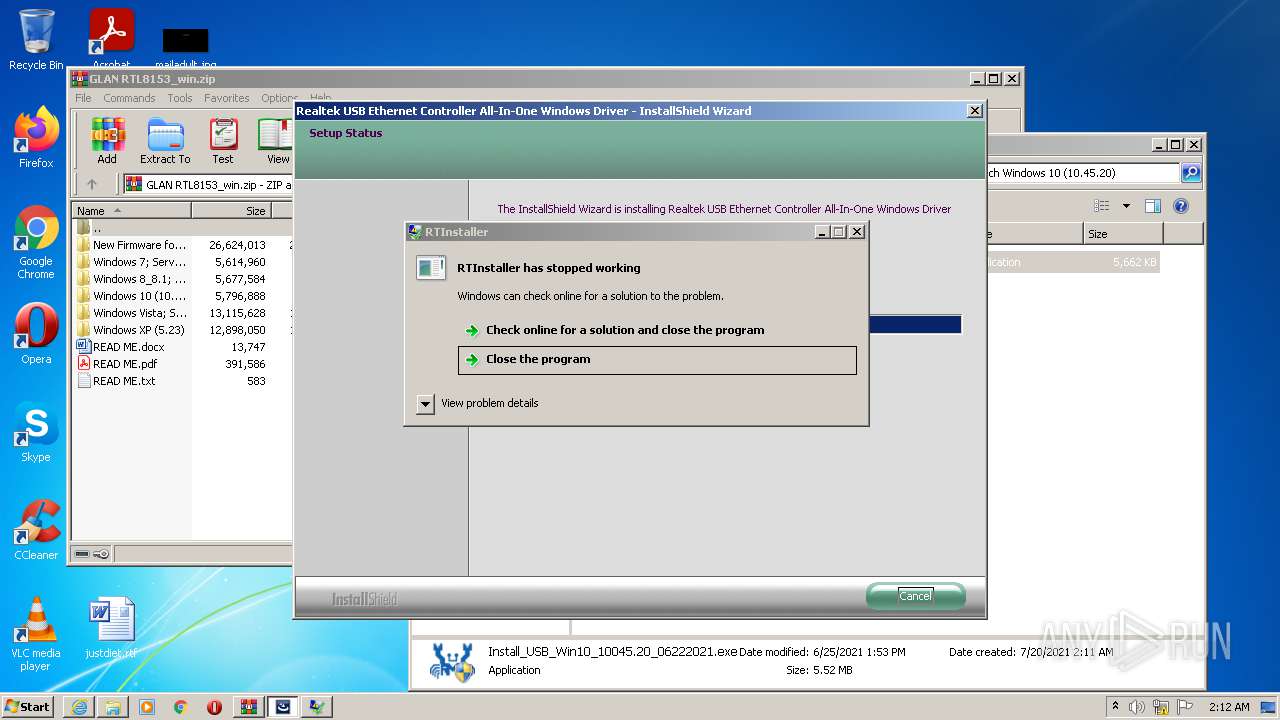Open the justdiet.rtf desktop file
This screenshot has width=1280, height=720.
(111, 628)
